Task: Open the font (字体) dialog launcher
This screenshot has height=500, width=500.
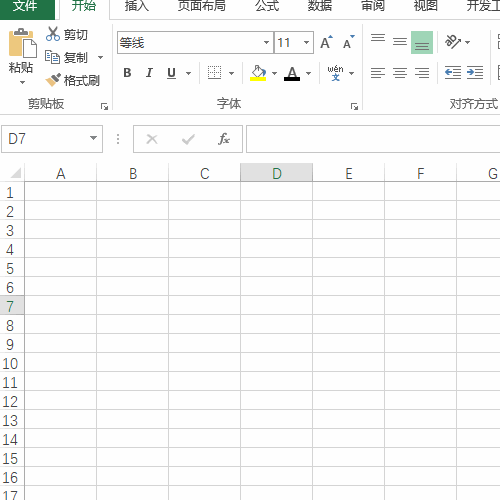Action: [x=354, y=106]
